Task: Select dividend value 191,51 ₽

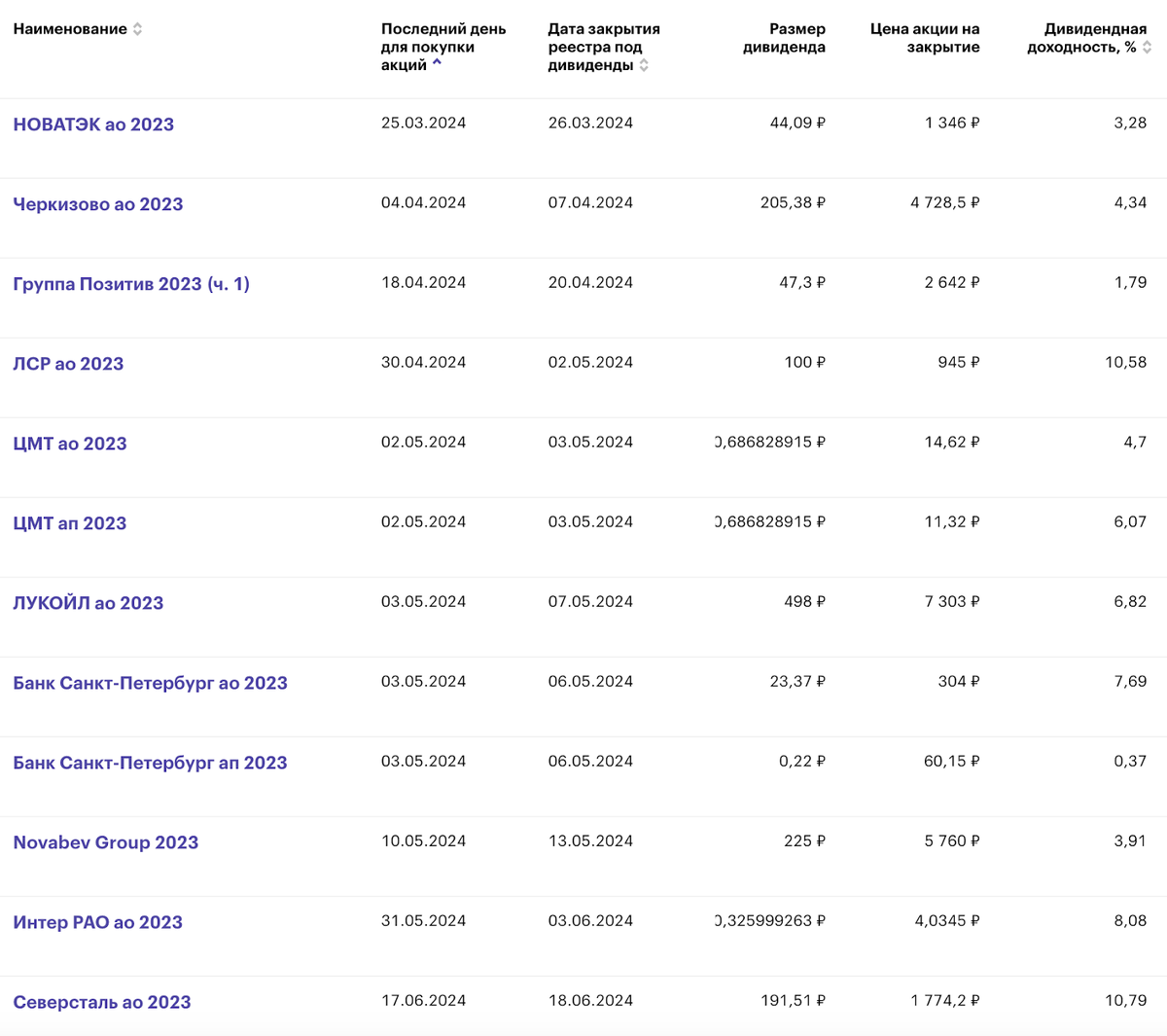Action: (x=794, y=1000)
